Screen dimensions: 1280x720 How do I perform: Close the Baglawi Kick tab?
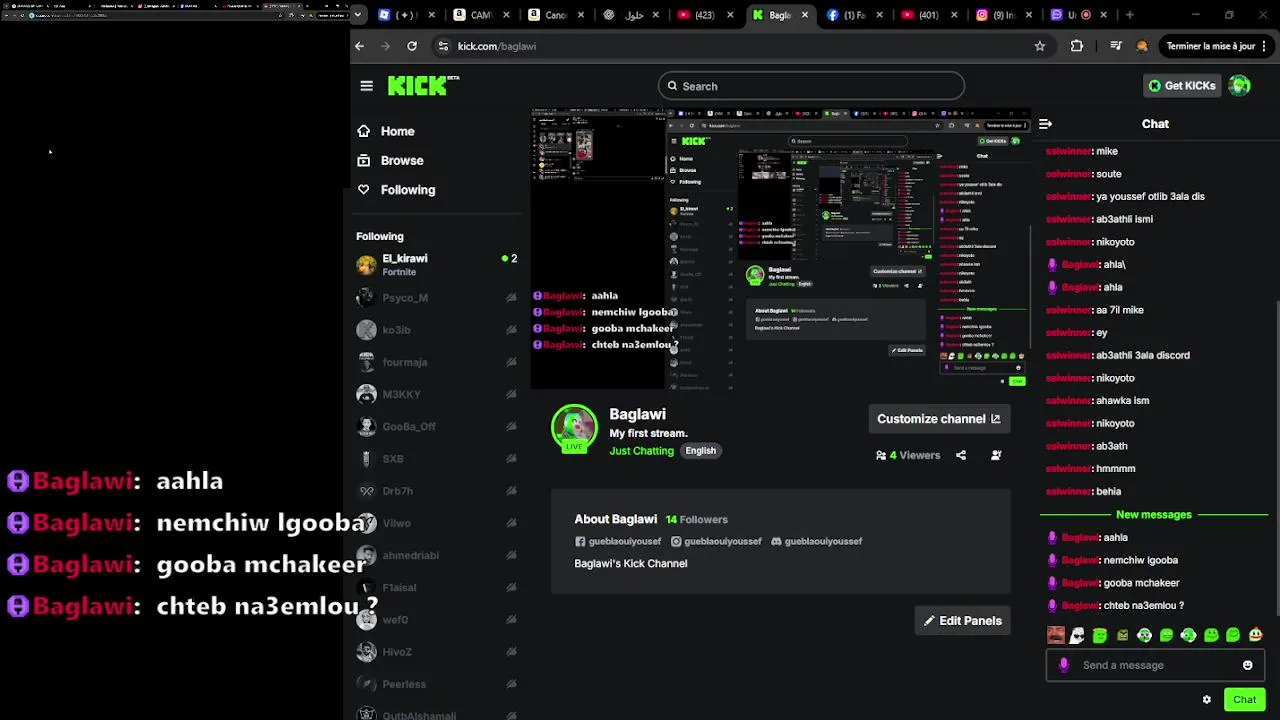click(804, 15)
